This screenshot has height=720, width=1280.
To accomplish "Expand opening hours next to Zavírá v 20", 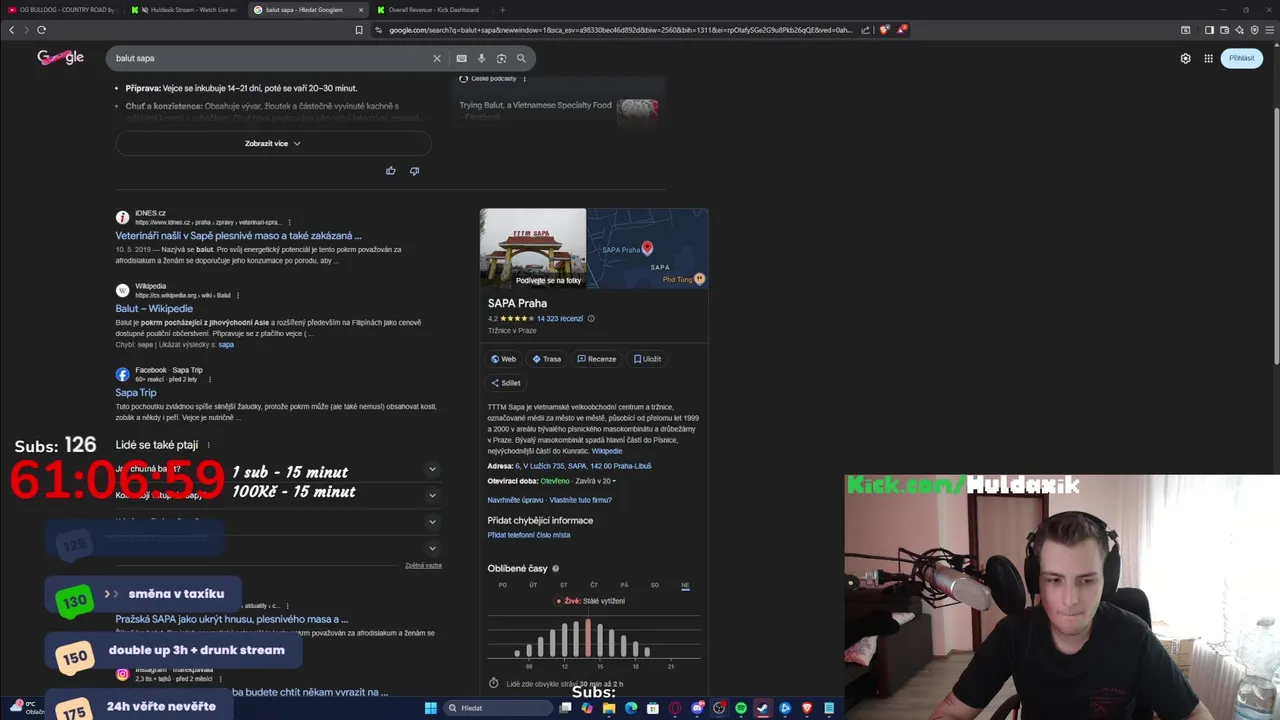I will [x=614, y=481].
